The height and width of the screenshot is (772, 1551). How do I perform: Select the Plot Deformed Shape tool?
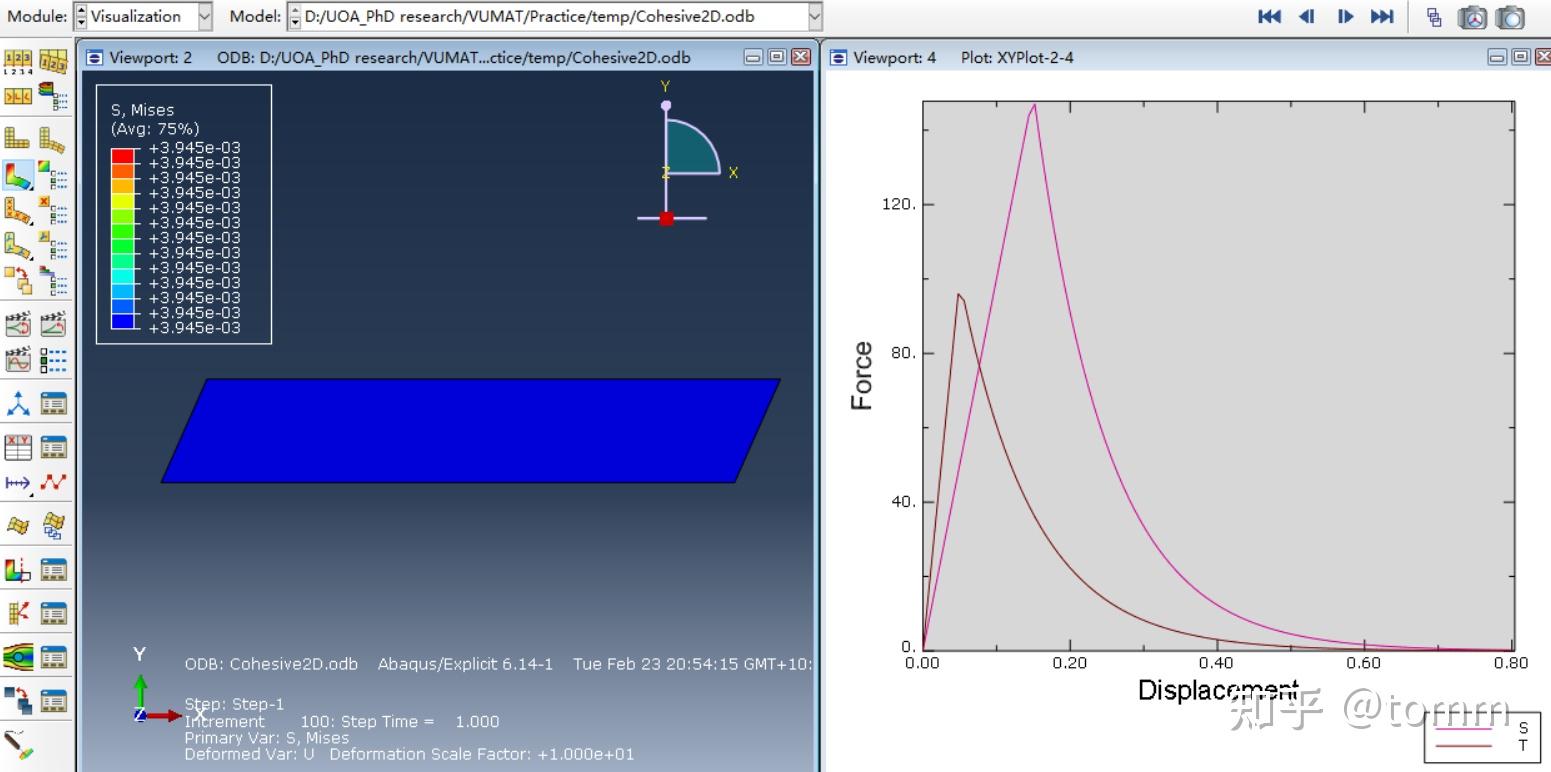(52, 138)
